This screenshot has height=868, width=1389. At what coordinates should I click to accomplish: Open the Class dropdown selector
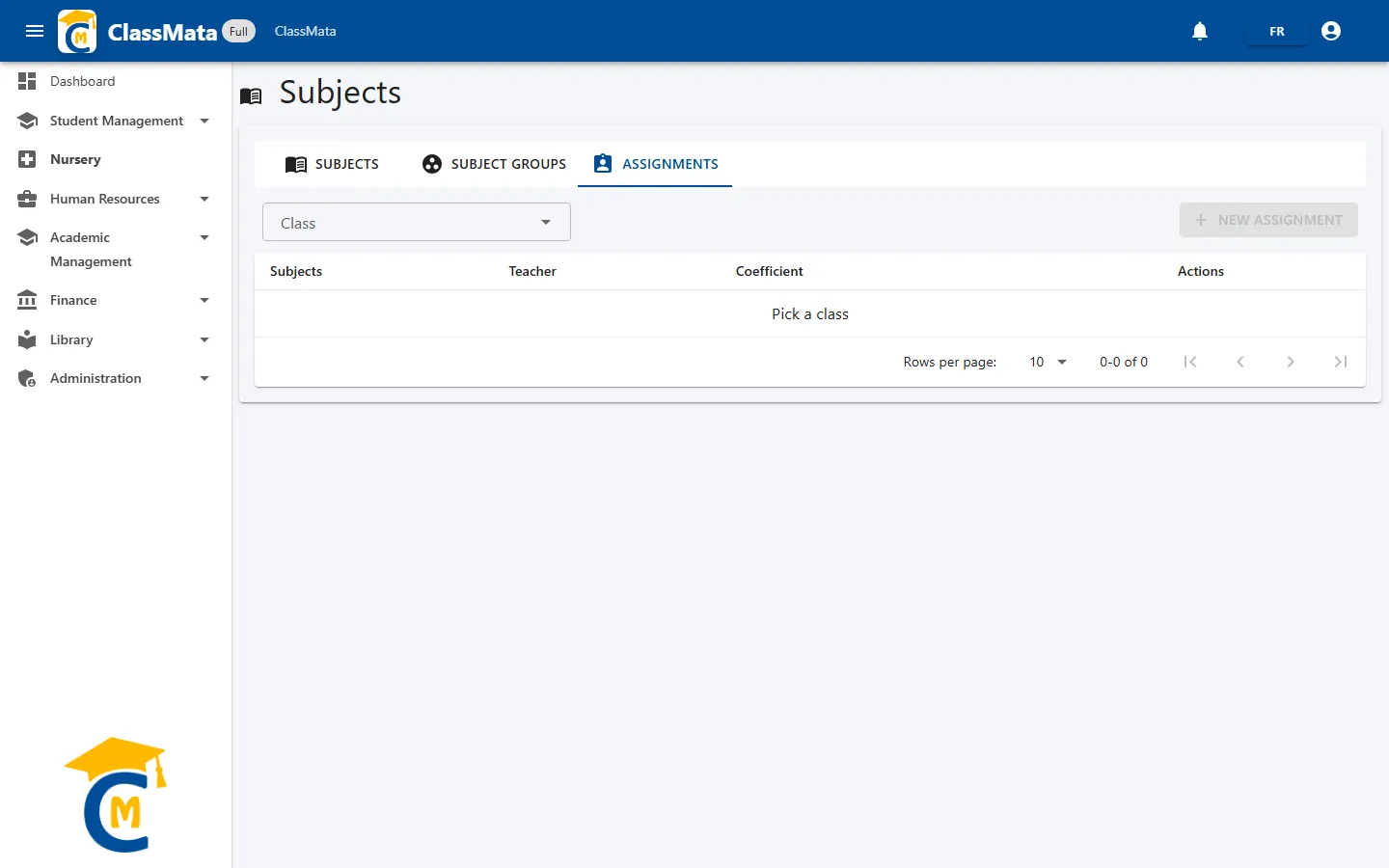[x=417, y=222]
